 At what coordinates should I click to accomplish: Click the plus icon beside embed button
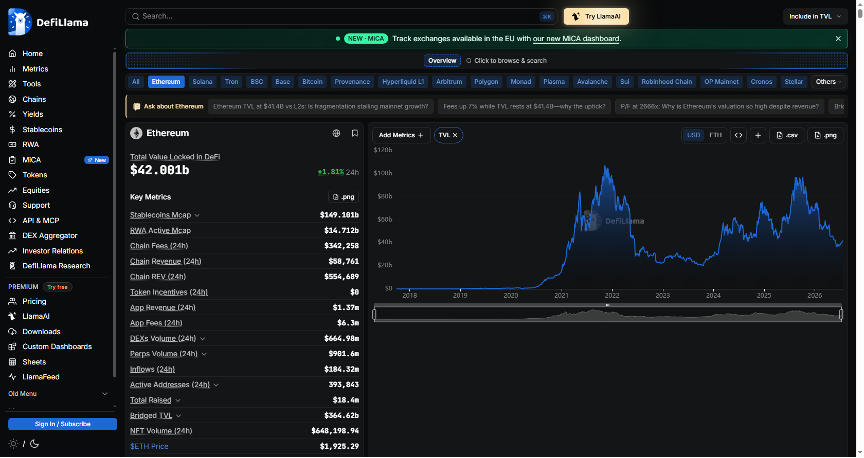758,135
